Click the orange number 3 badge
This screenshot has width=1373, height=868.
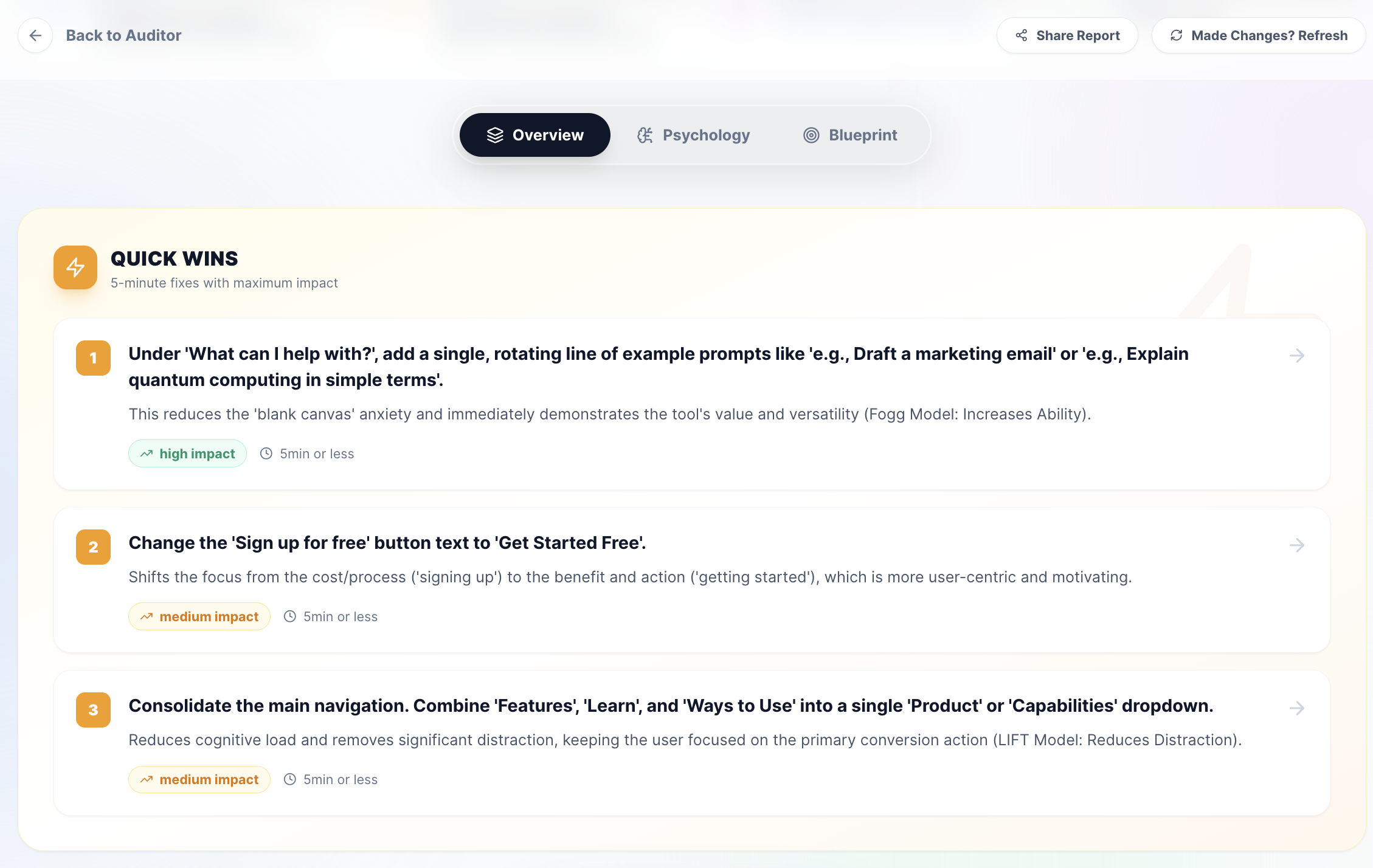click(x=93, y=710)
